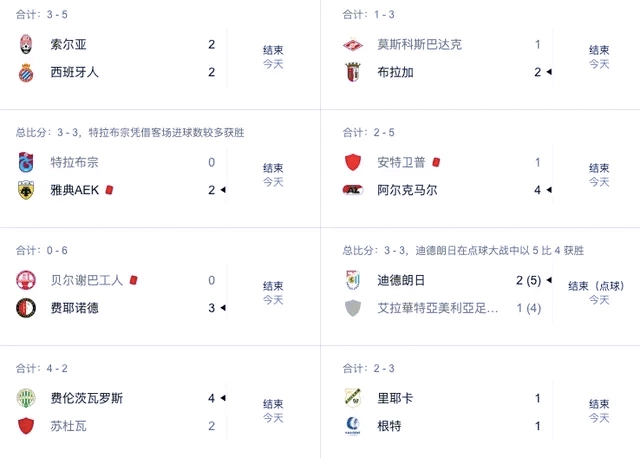Click the 苏杜瓦 team name
This screenshot has height=458, width=640.
point(68,426)
